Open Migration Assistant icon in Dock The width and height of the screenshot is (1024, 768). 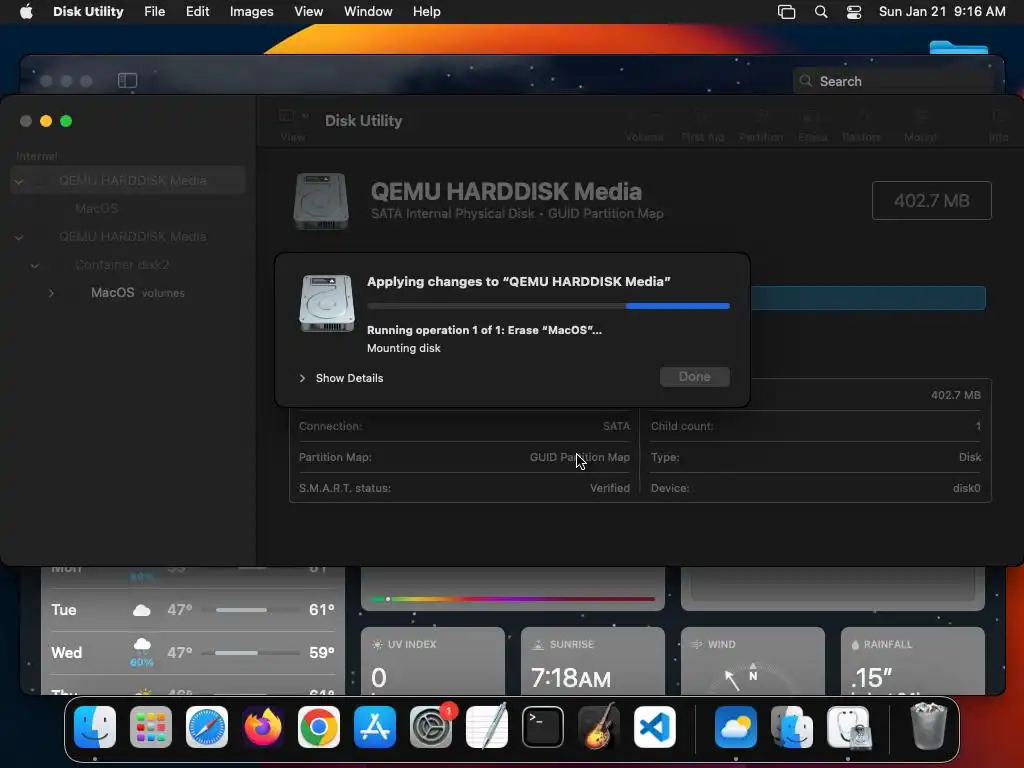point(792,727)
